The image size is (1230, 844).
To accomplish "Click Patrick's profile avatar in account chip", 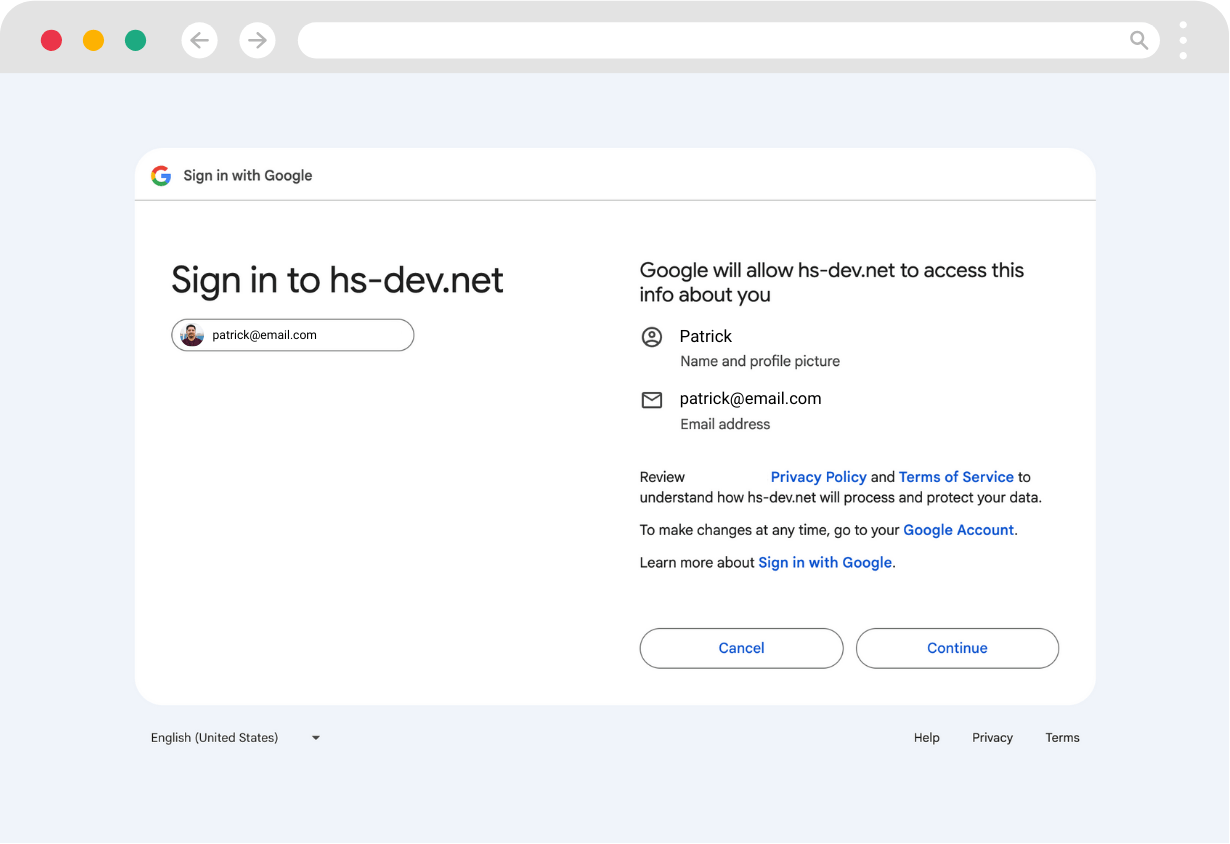I will coord(192,335).
